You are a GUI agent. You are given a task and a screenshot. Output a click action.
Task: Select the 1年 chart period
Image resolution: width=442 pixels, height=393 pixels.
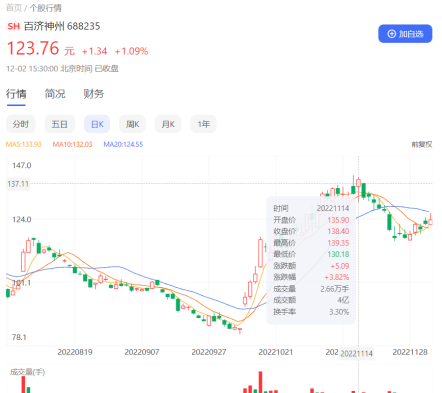click(x=203, y=124)
